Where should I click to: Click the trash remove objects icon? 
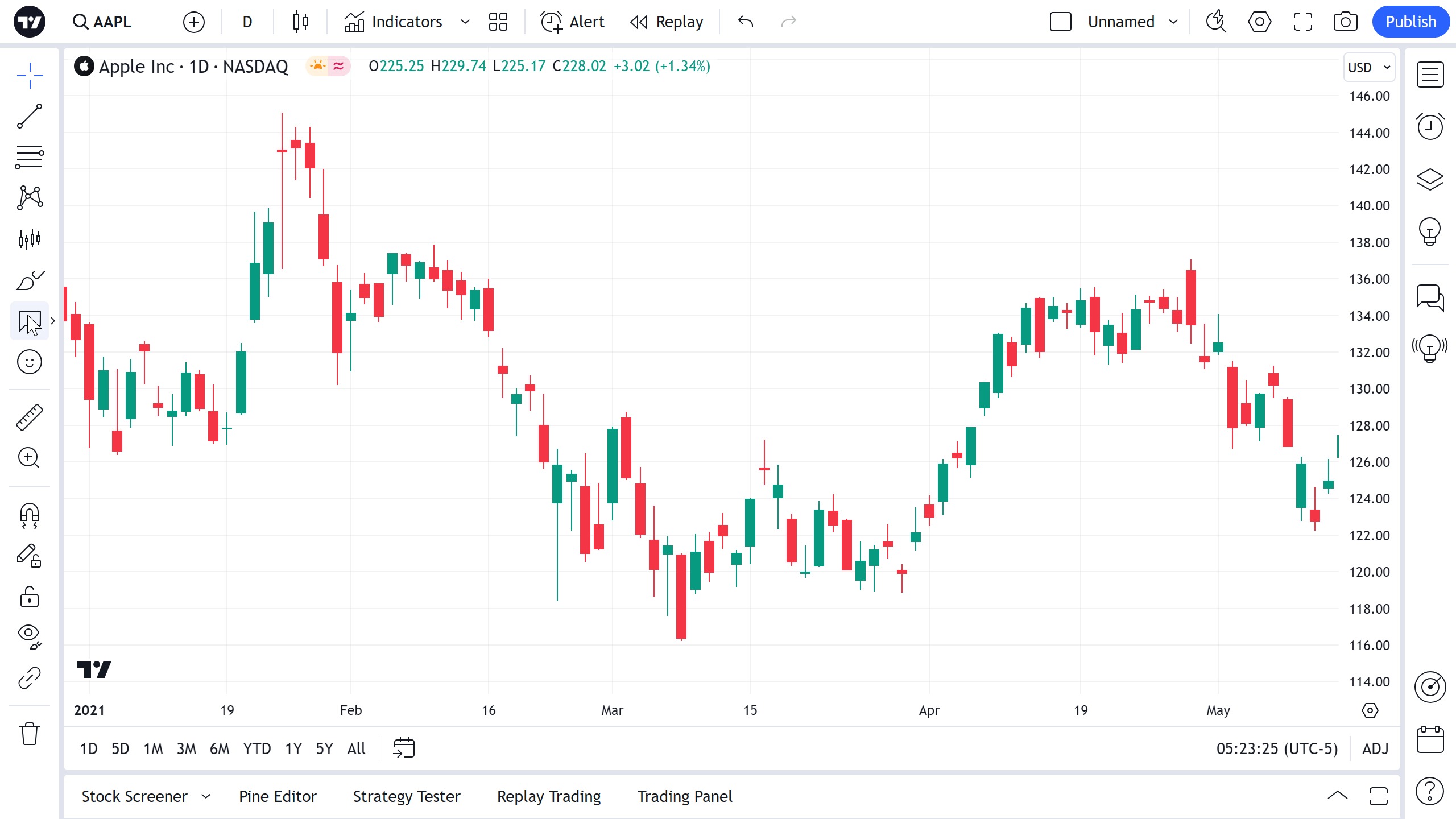coord(30,734)
